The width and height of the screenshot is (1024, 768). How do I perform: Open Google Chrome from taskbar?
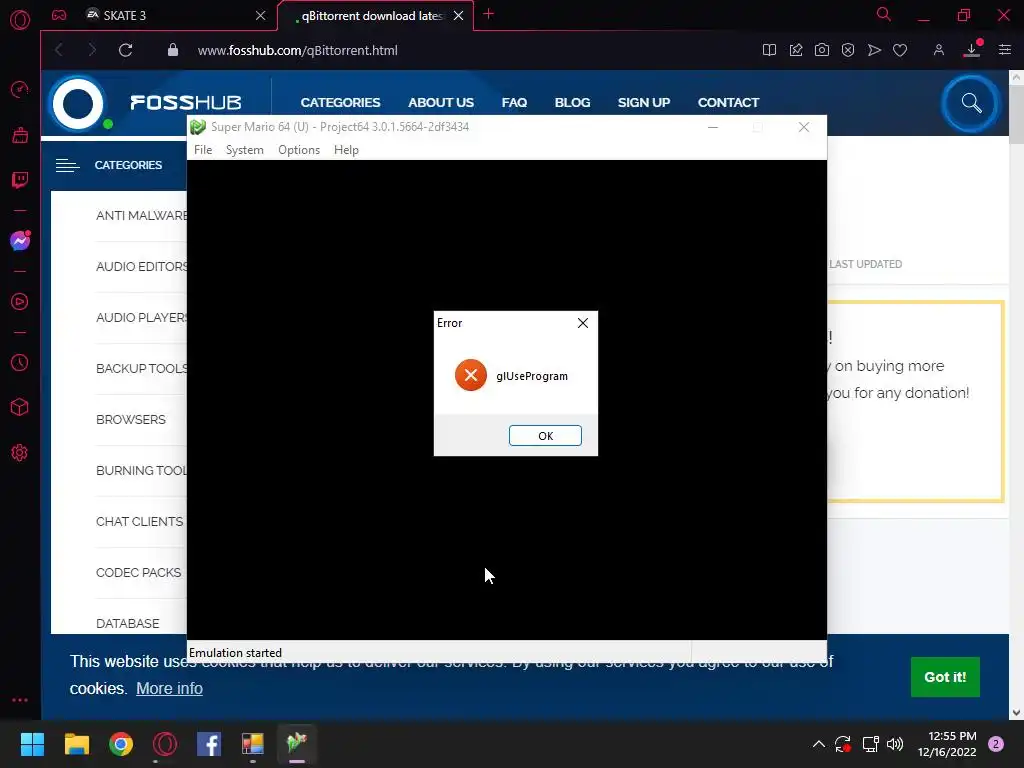point(121,744)
